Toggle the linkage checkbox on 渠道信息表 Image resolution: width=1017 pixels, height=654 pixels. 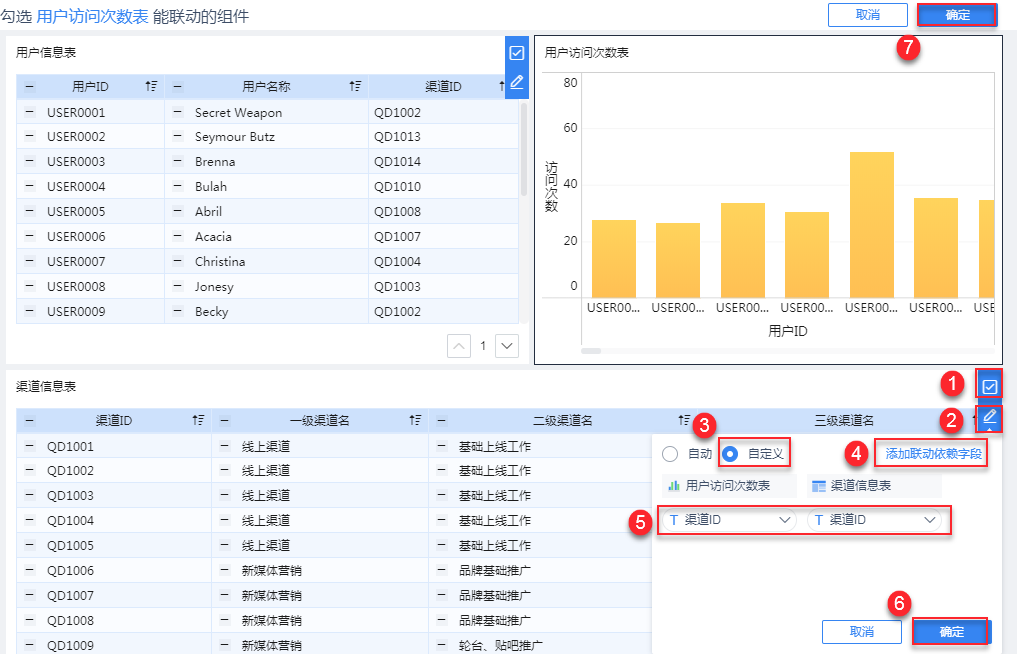coord(989,387)
